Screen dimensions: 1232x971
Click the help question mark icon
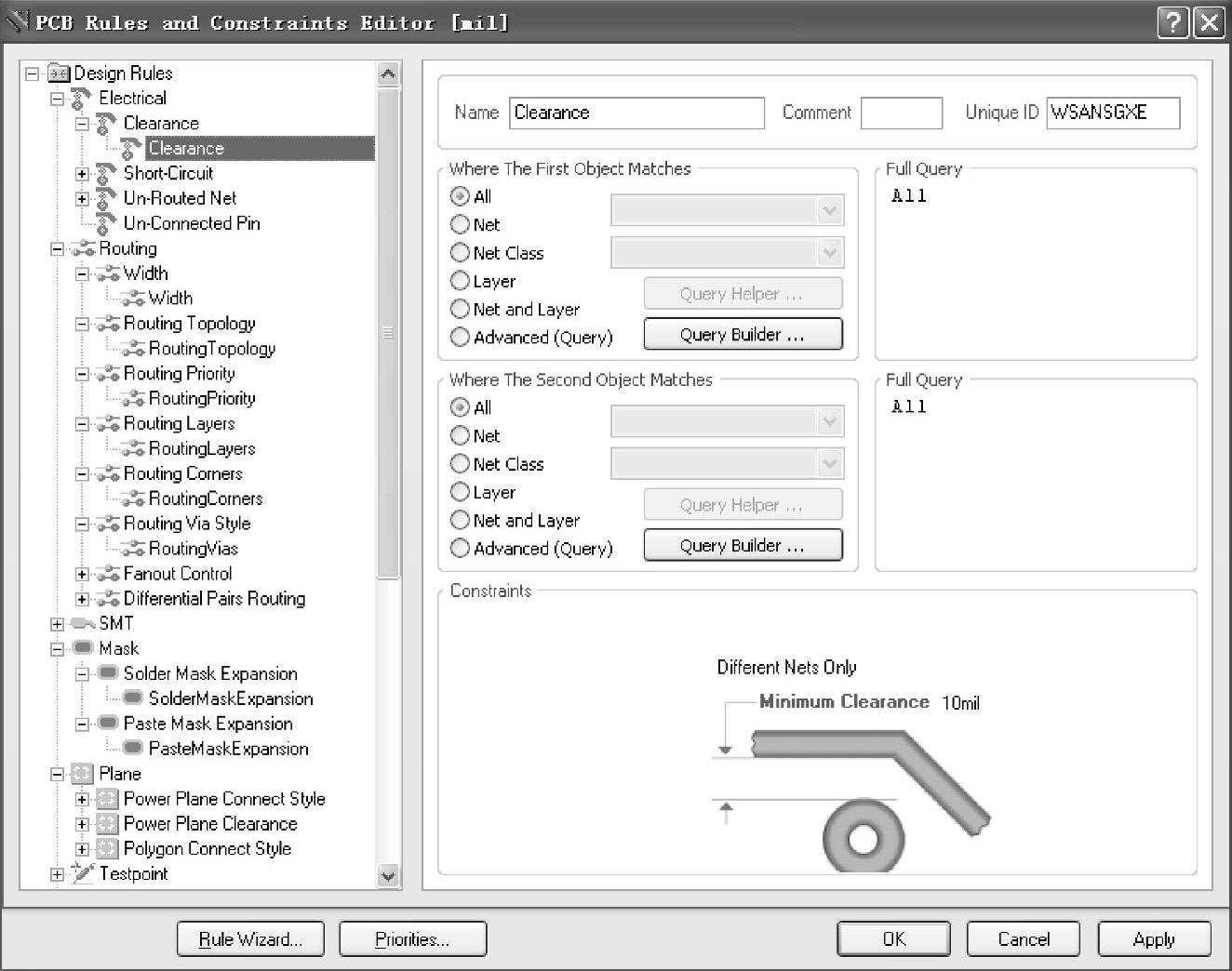pyautogui.click(x=1172, y=22)
